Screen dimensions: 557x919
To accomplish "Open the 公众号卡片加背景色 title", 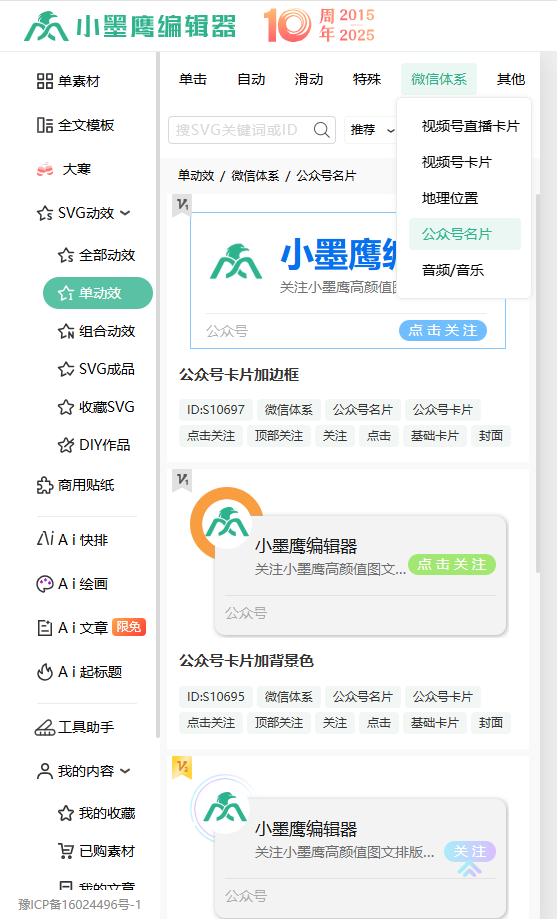I will pyautogui.click(x=246, y=661).
